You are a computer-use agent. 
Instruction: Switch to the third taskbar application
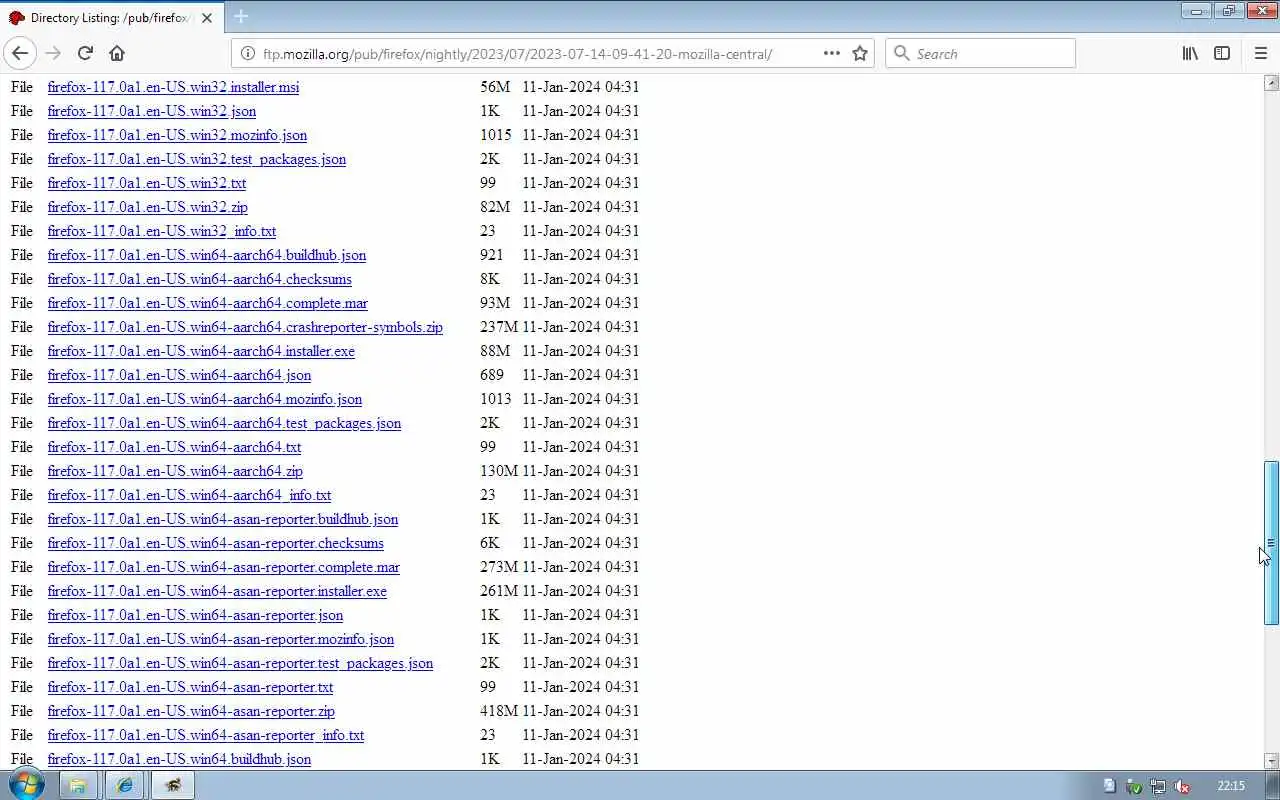click(172, 785)
